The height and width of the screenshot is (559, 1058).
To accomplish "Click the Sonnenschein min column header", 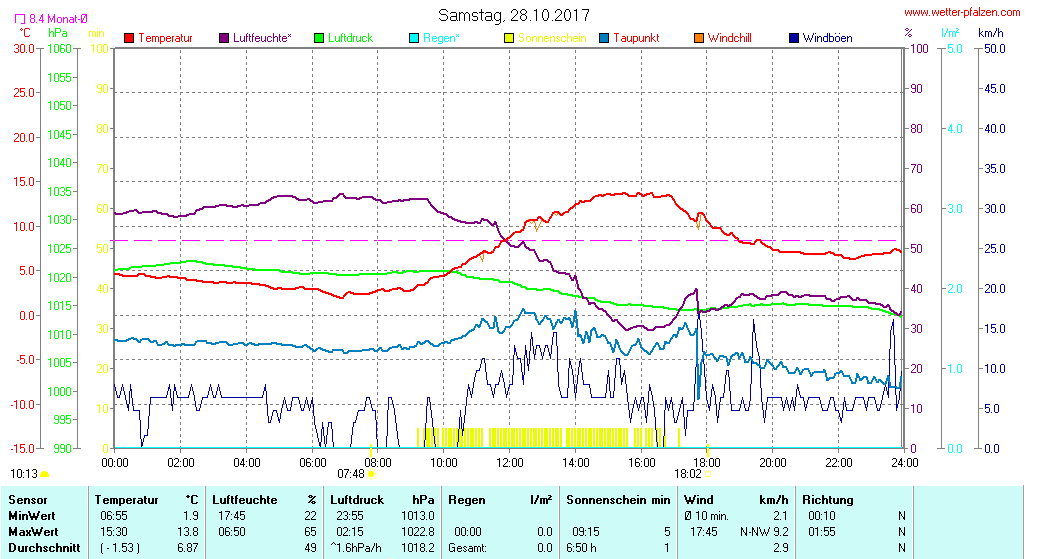I will click(618, 500).
